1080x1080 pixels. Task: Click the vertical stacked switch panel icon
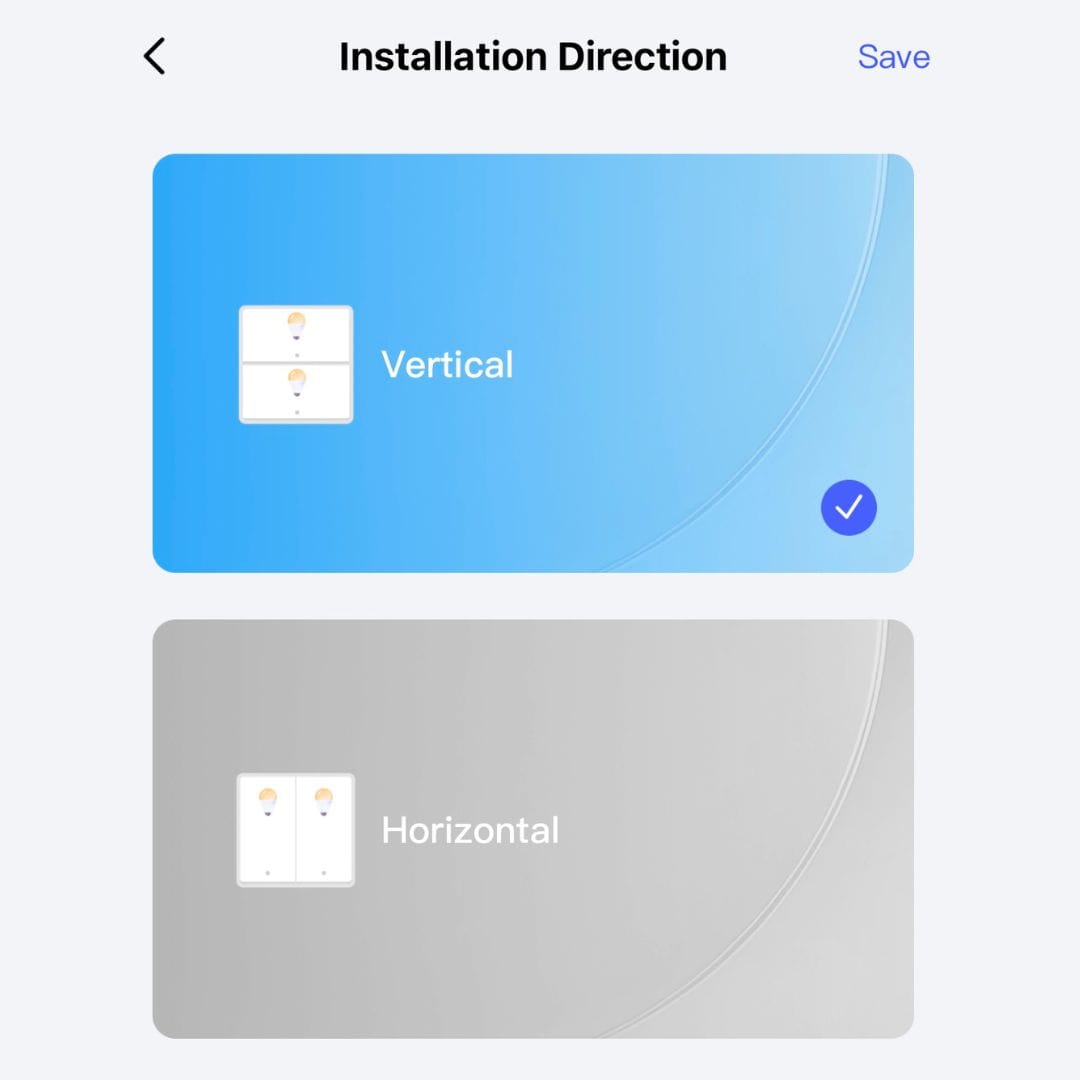coord(296,364)
